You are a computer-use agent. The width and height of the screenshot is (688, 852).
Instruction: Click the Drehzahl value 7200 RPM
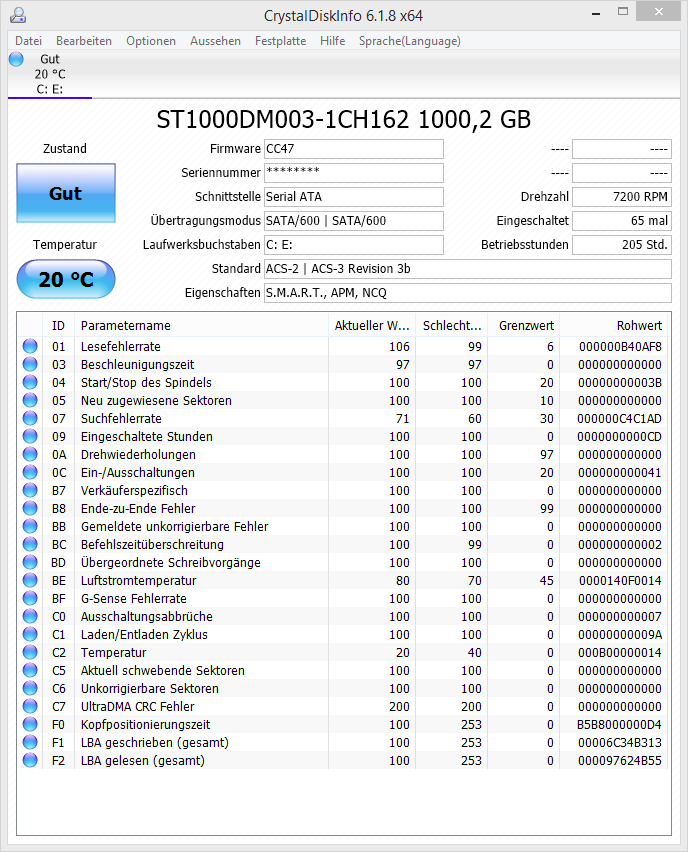coord(622,197)
